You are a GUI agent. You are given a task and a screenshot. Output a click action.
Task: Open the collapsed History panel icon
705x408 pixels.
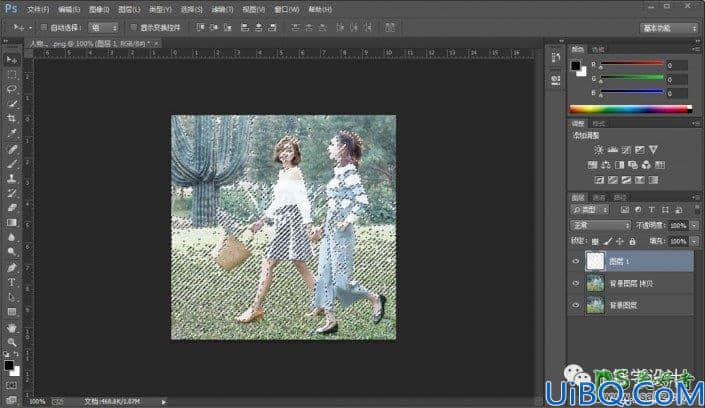(x=556, y=58)
